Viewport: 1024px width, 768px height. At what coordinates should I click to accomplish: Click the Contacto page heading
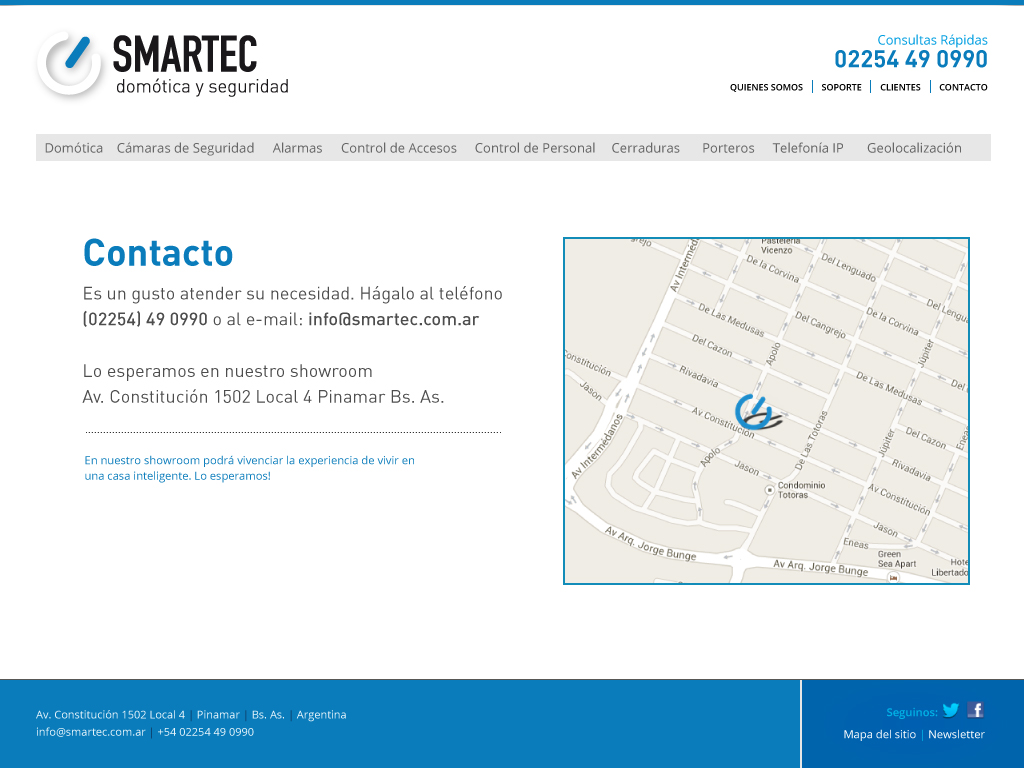pyautogui.click(x=158, y=253)
